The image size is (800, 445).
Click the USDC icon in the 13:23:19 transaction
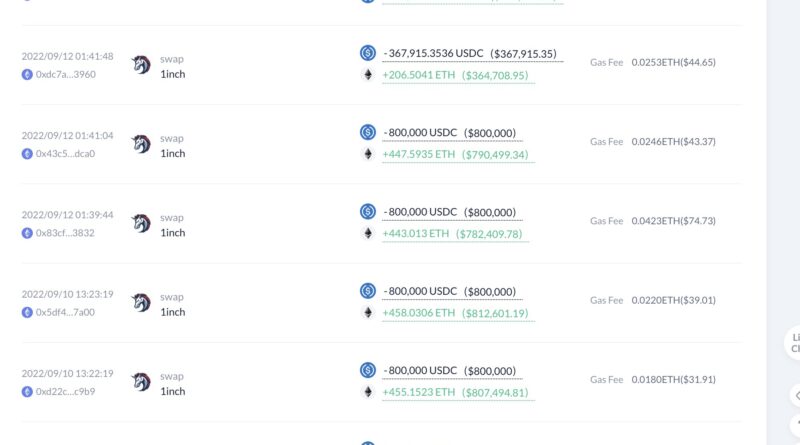pyautogui.click(x=367, y=291)
